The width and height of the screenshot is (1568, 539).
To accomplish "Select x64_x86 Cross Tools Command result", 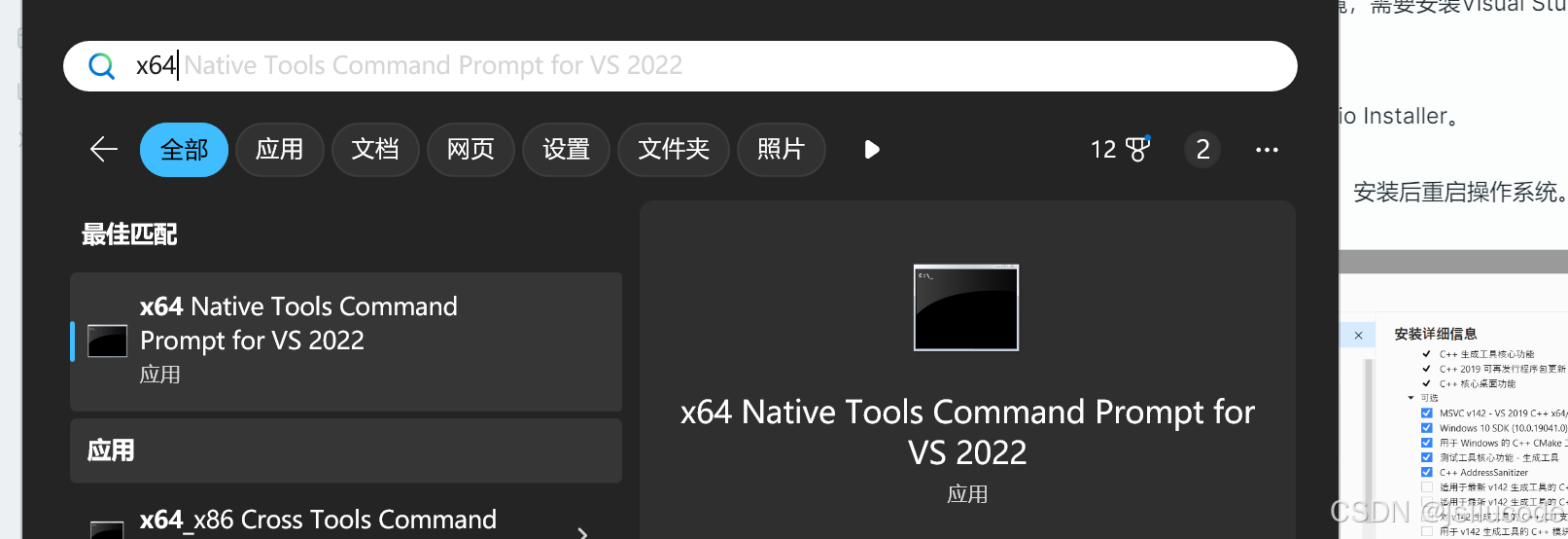I will point(318,520).
